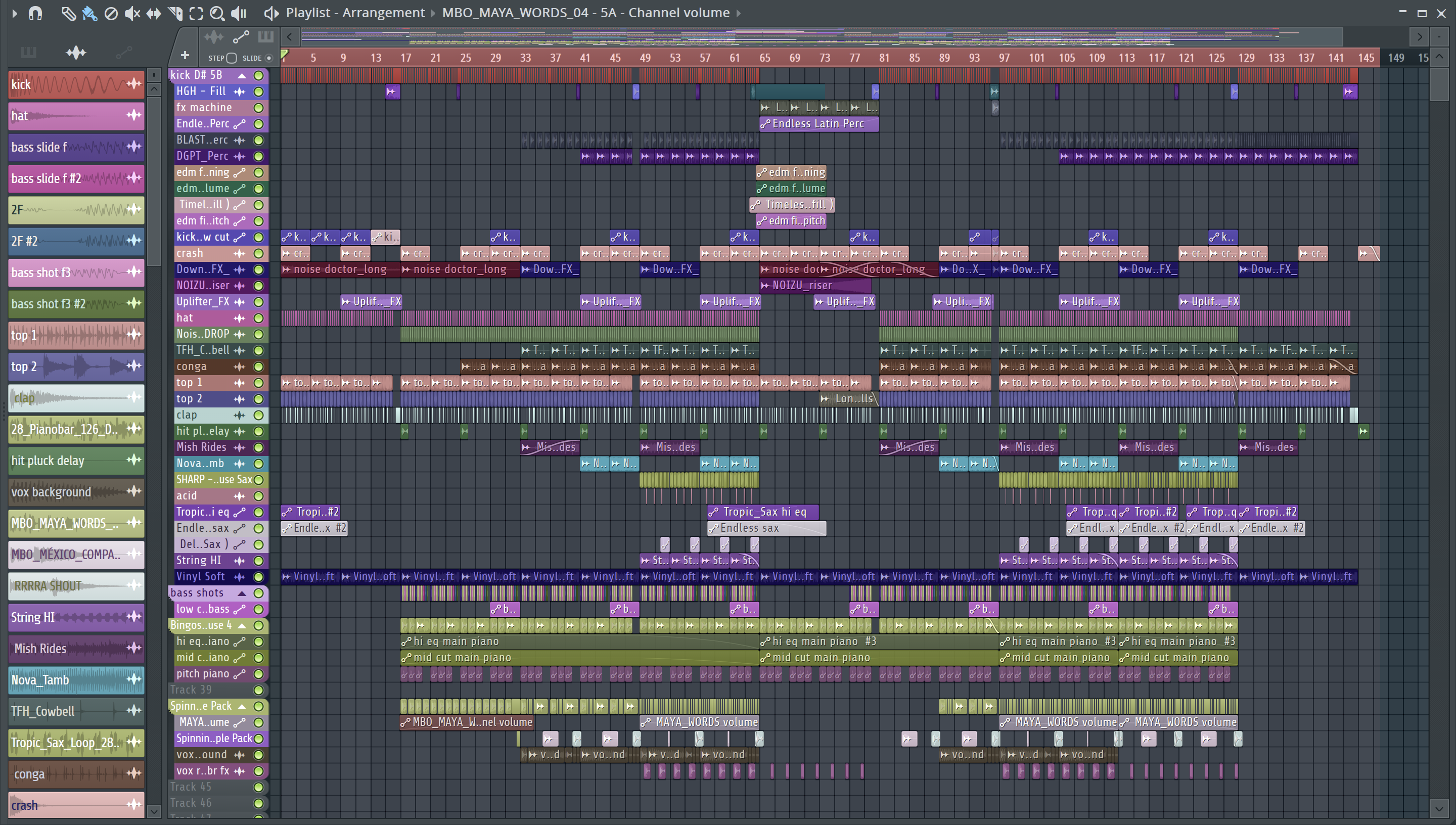Click automation icon on Endle..Perc track

(240, 124)
